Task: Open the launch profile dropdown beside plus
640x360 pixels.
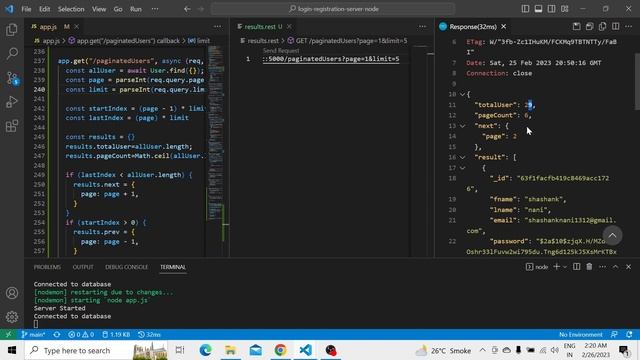Action: pyautogui.click(x=565, y=267)
